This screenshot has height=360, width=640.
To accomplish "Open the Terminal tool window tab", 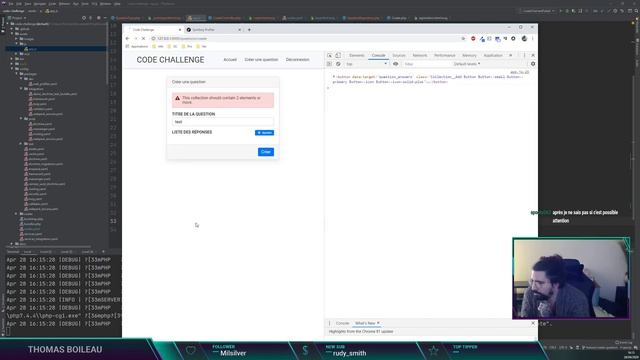I will (12, 252).
